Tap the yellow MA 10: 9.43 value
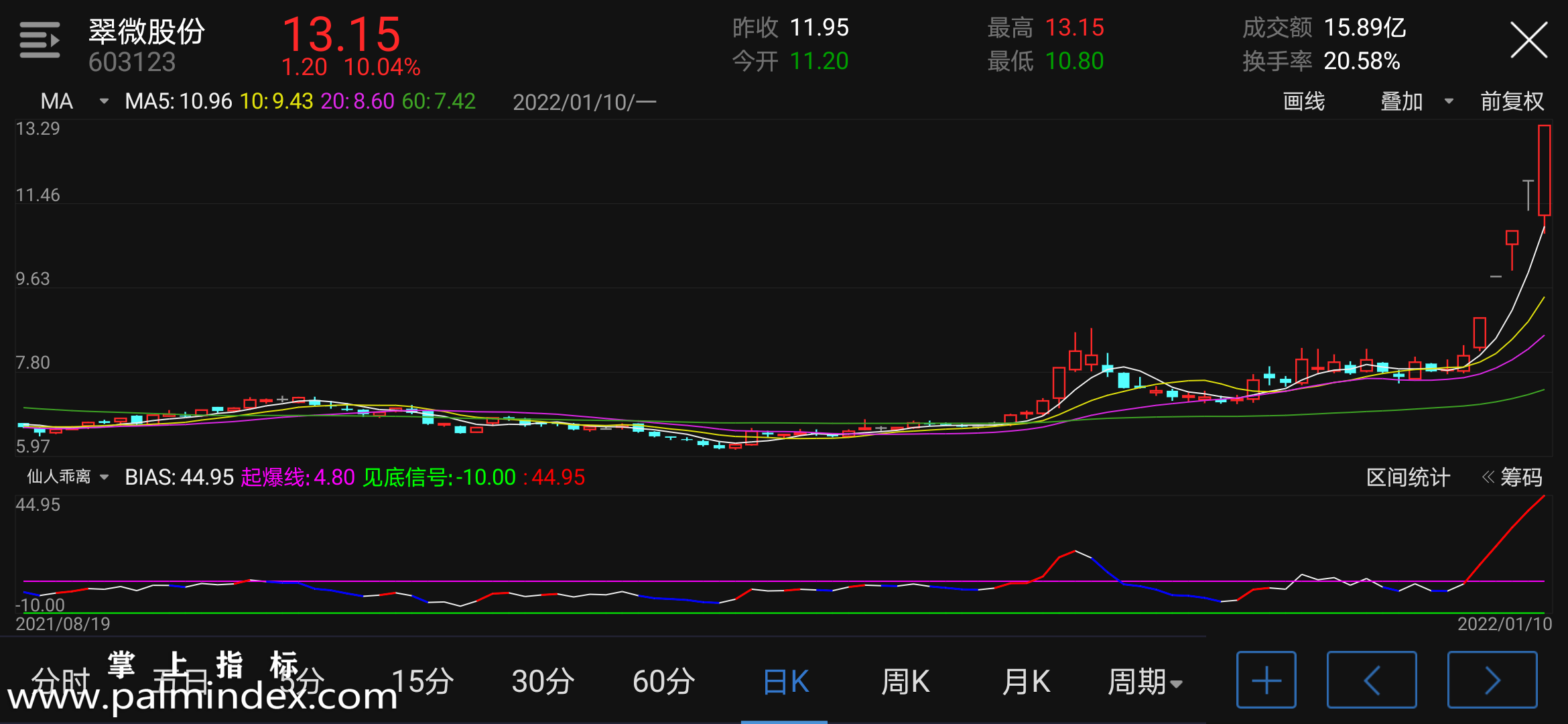The width and height of the screenshot is (1568, 724). (x=276, y=101)
